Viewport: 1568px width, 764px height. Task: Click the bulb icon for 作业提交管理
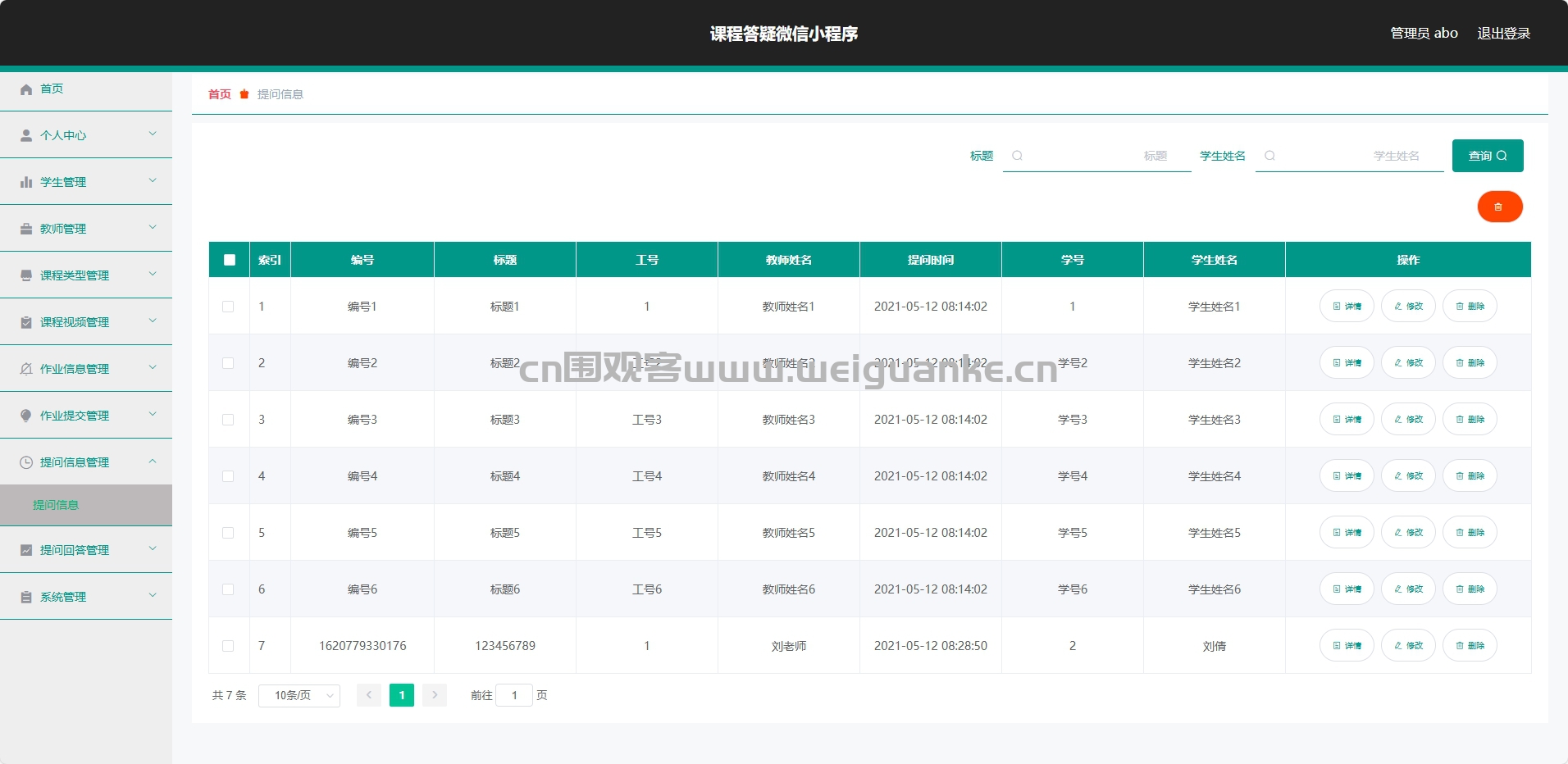[26, 416]
